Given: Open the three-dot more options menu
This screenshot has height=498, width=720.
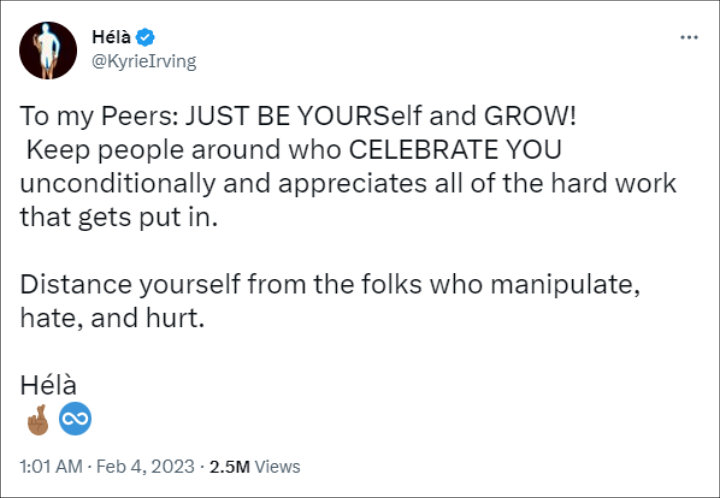Looking at the screenshot, I should pos(689,38).
